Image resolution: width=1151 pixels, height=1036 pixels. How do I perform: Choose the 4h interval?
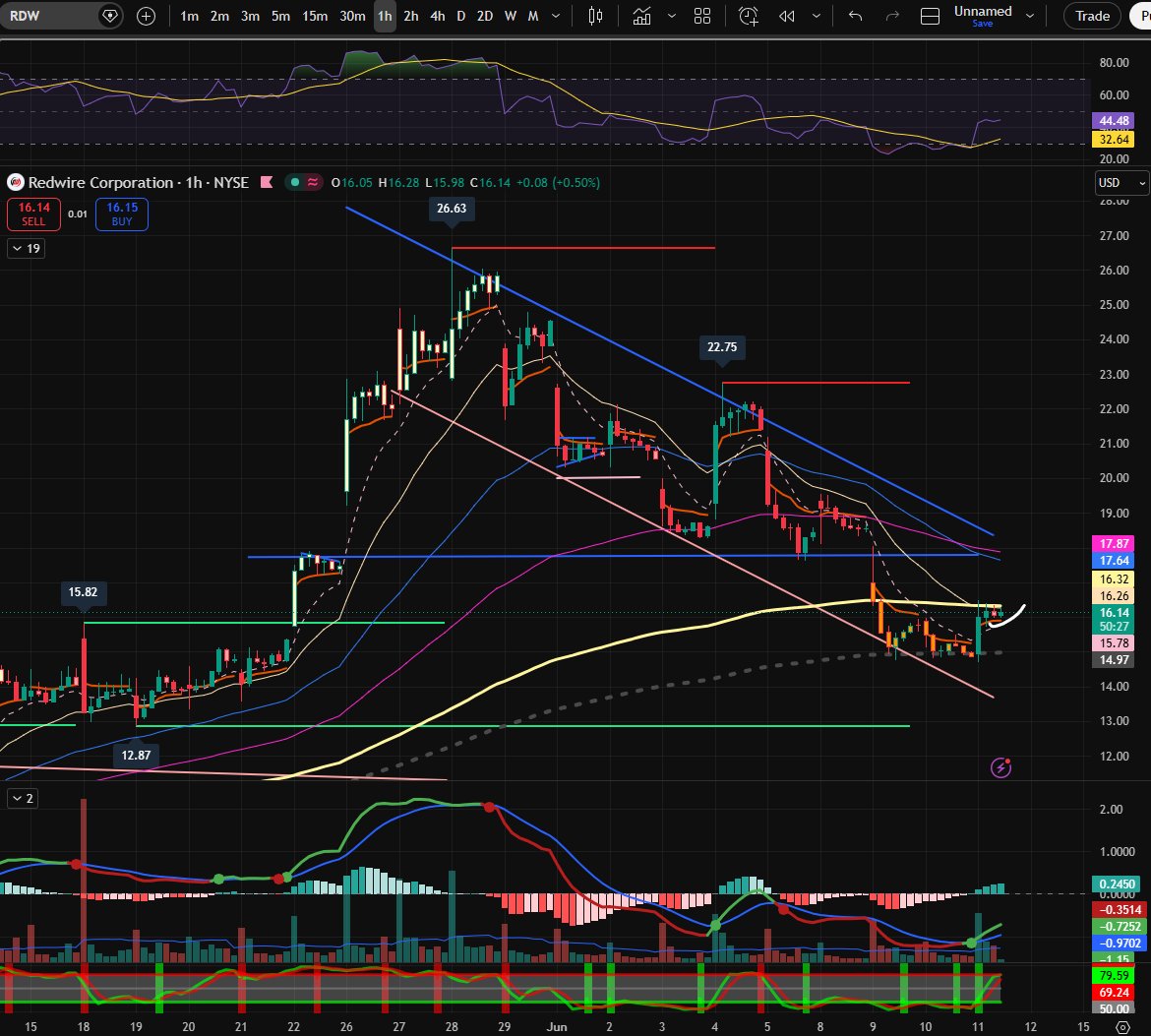[438, 16]
